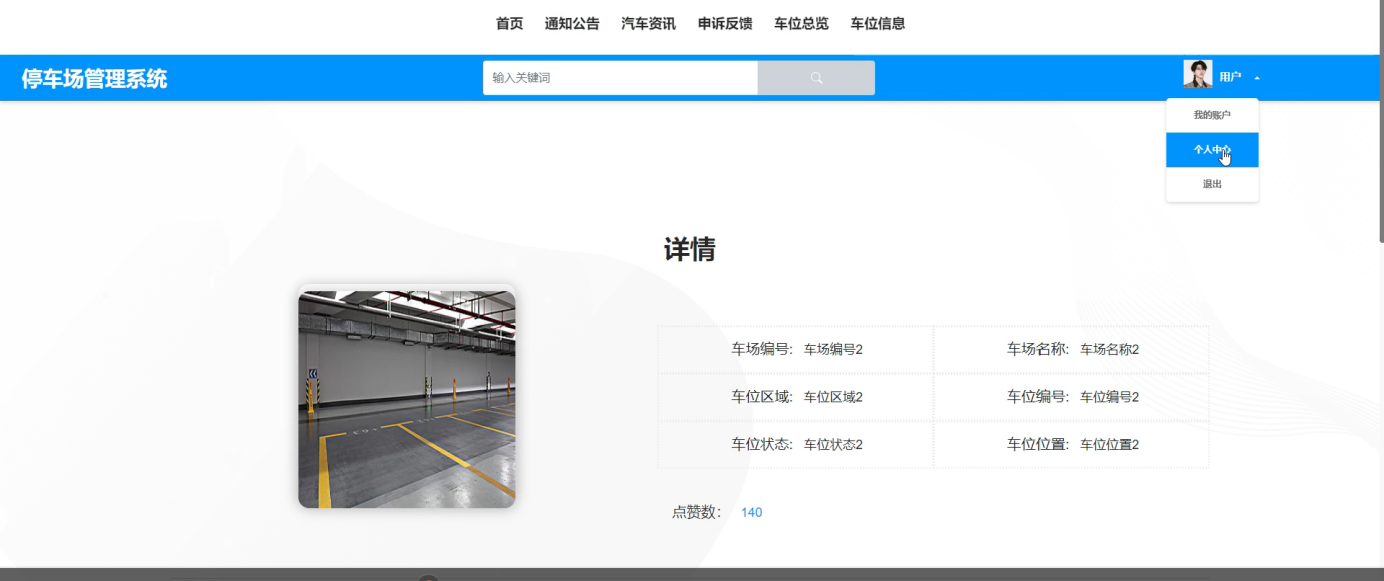
Task: Click the 车位状态2 value
Action: coord(833,445)
